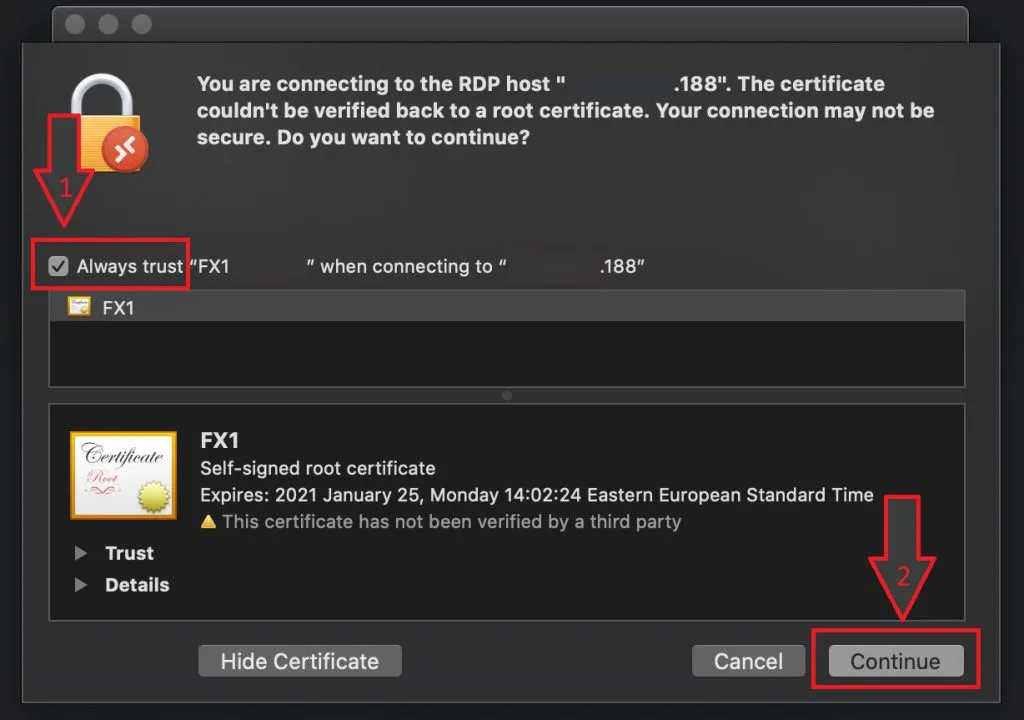This screenshot has width=1024, height=720.
Task: Click Hide Certificate button
Action: click(x=300, y=661)
